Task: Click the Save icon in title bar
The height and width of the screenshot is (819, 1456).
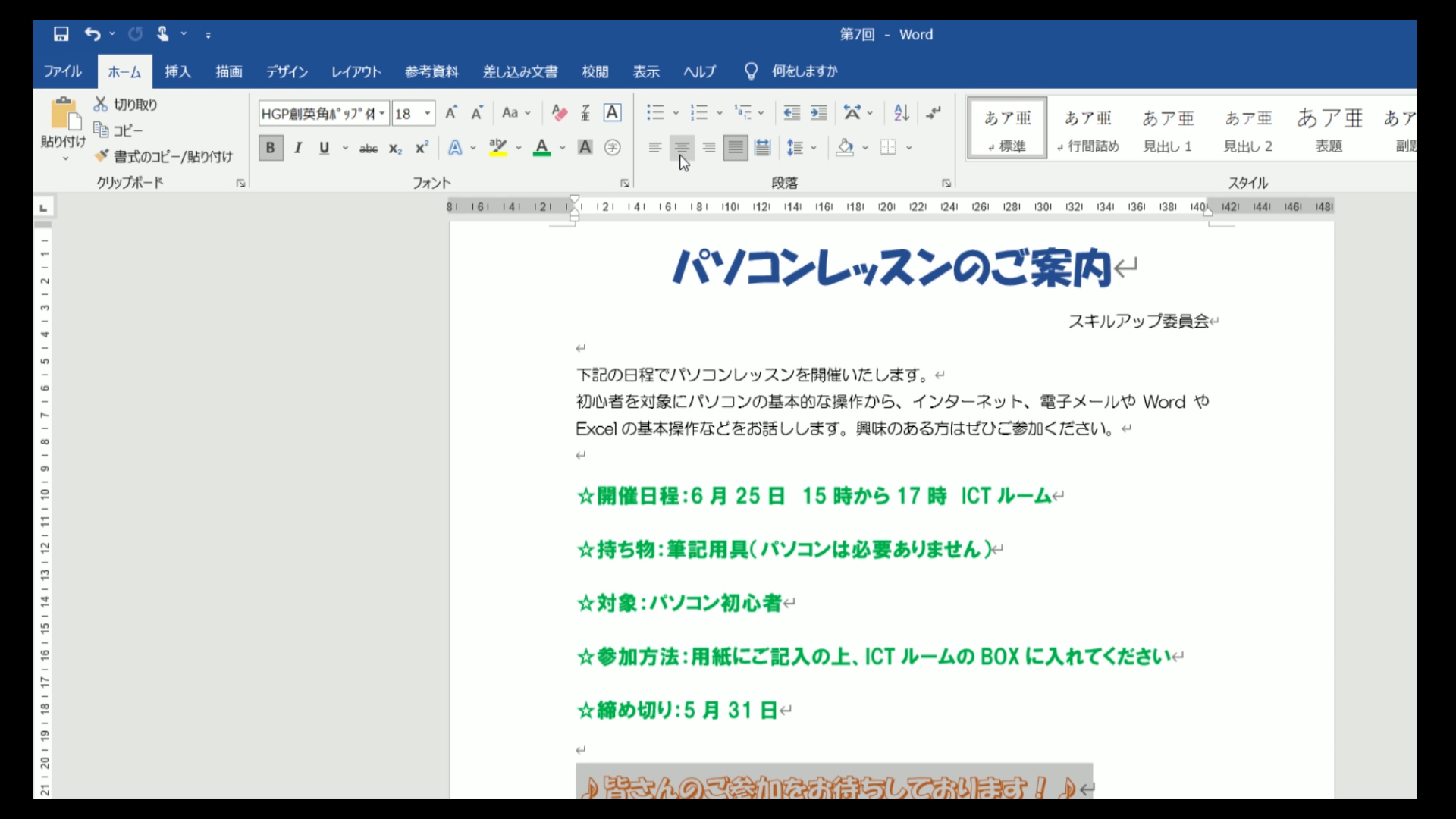Action: coord(61,34)
